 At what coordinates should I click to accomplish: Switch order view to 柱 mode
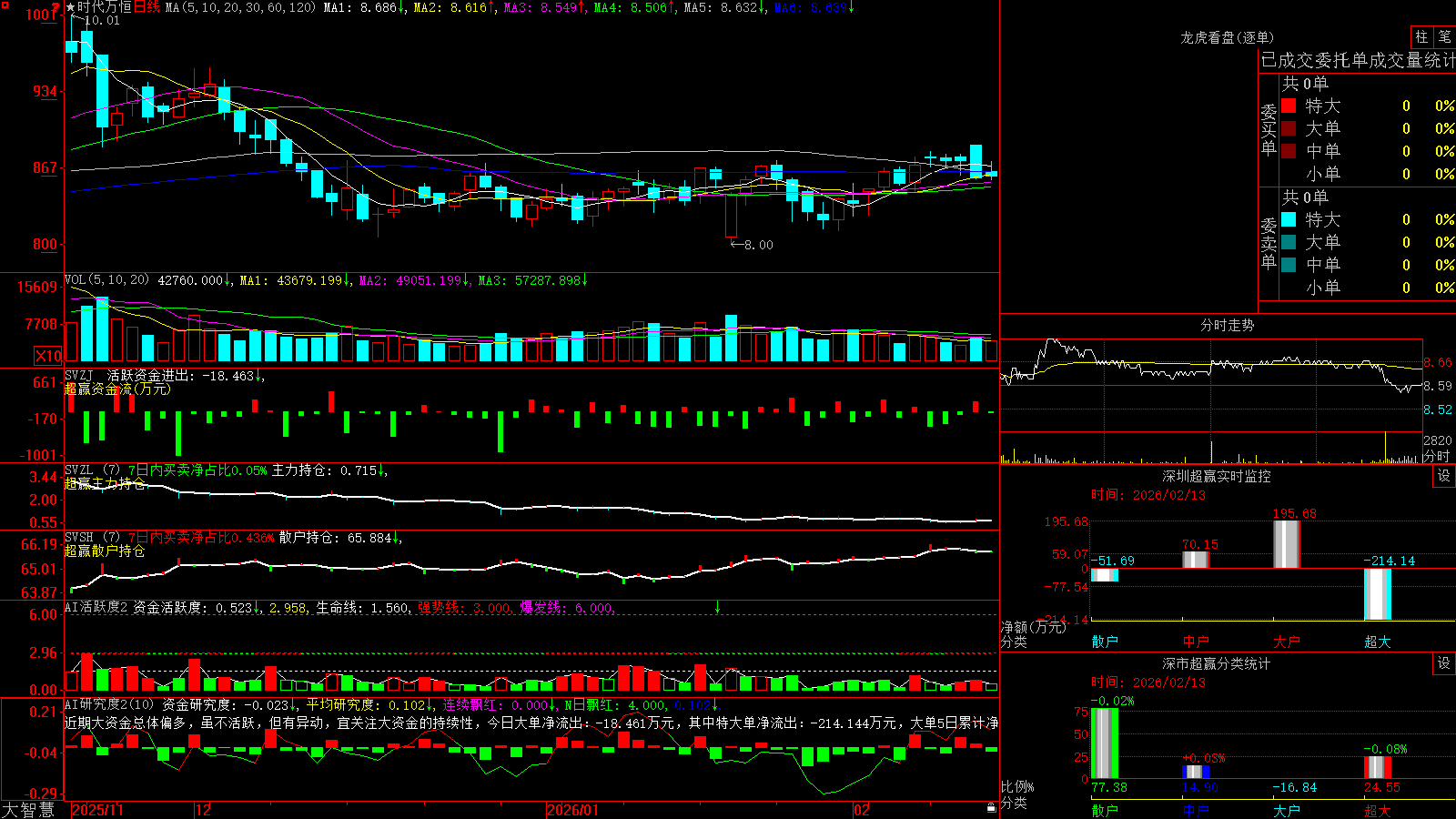tap(1422, 36)
